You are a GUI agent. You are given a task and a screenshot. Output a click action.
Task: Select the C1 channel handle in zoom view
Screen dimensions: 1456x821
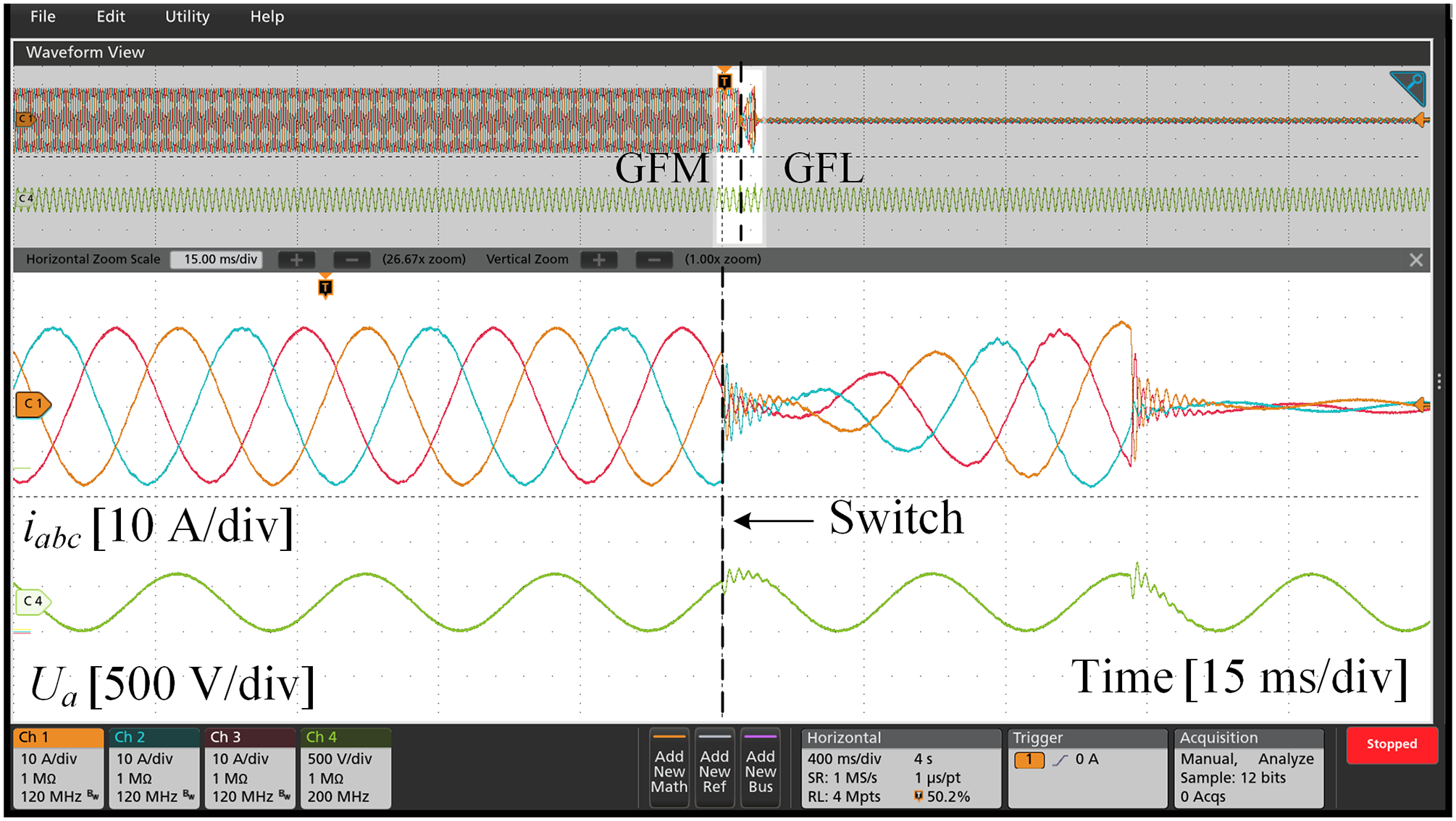click(x=33, y=405)
